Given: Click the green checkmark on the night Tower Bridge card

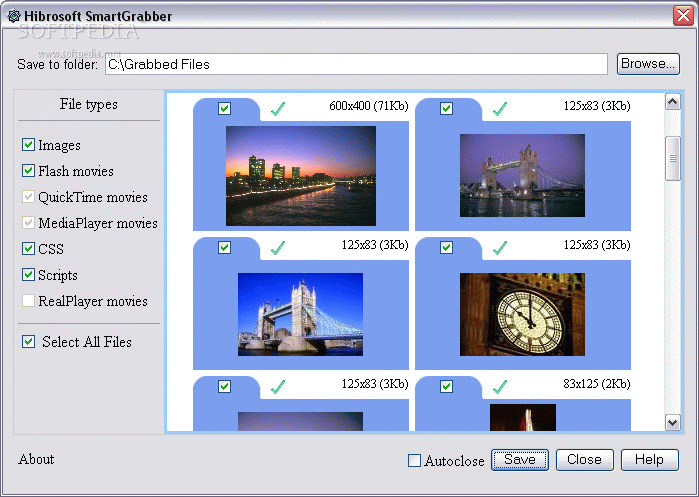Looking at the screenshot, I should coord(500,108).
